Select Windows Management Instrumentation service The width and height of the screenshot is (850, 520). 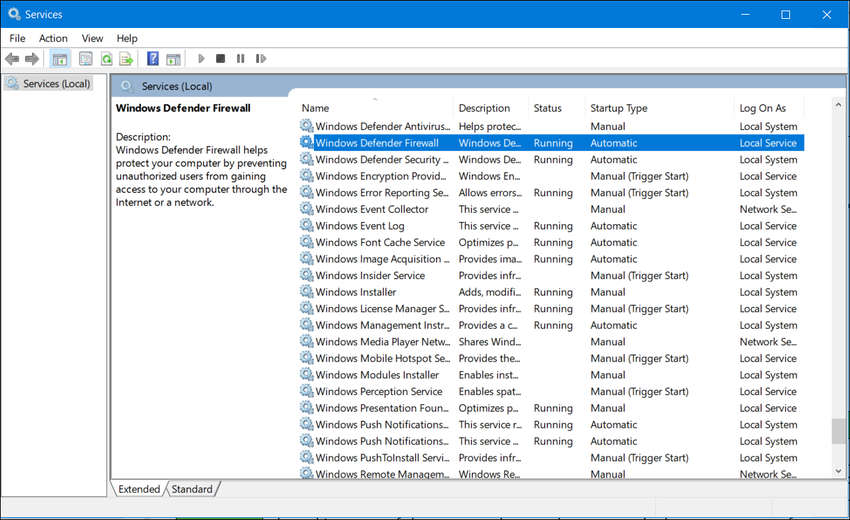[x=551, y=325]
